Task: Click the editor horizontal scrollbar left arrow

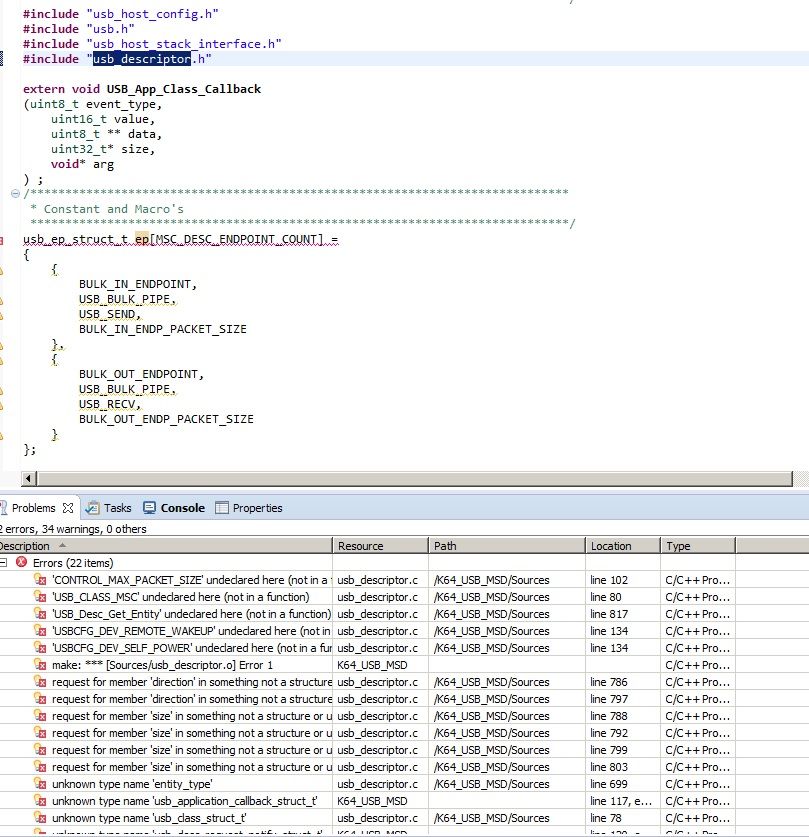Action: coord(29,479)
